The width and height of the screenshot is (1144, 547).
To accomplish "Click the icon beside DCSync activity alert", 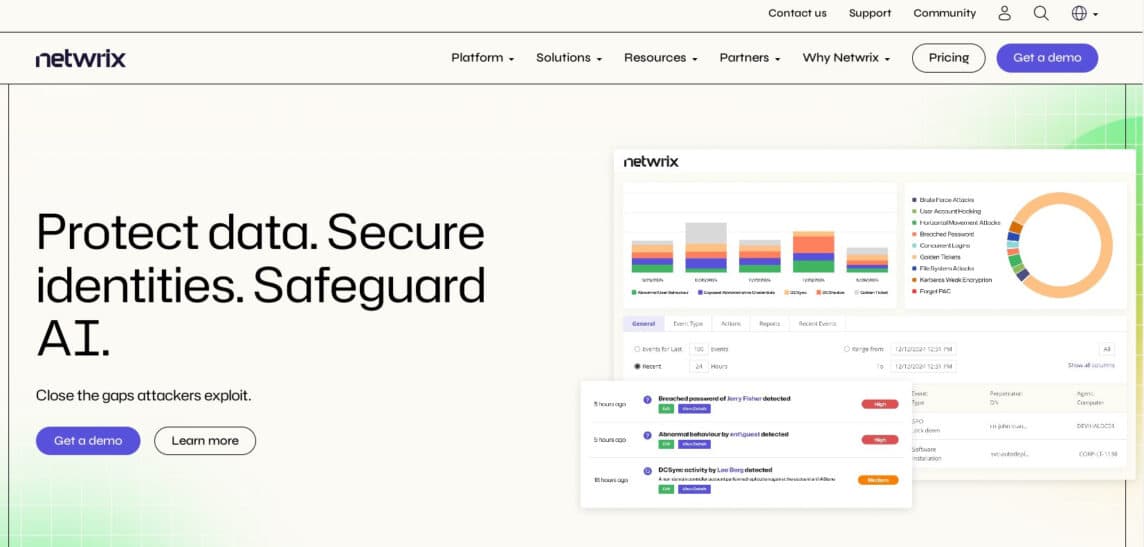I will pyautogui.click(x=647, y=471).
